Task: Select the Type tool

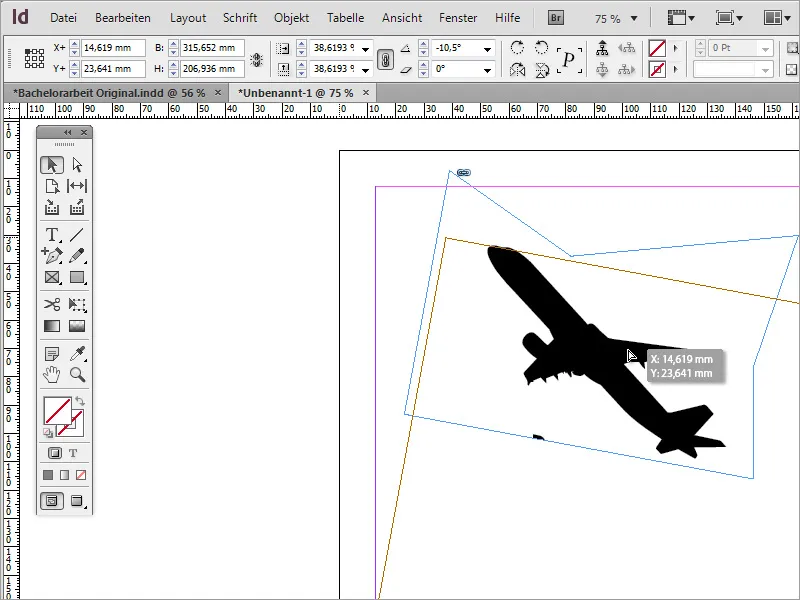Action: click(52, 235)
